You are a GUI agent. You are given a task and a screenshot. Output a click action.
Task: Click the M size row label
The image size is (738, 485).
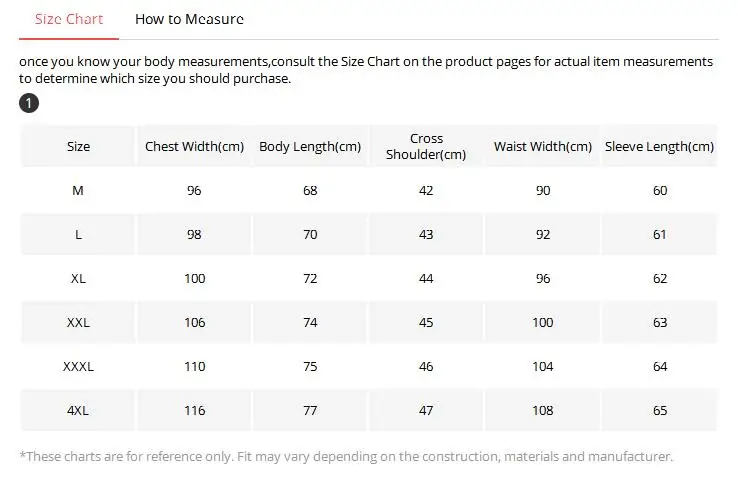[x=78, y=190]
